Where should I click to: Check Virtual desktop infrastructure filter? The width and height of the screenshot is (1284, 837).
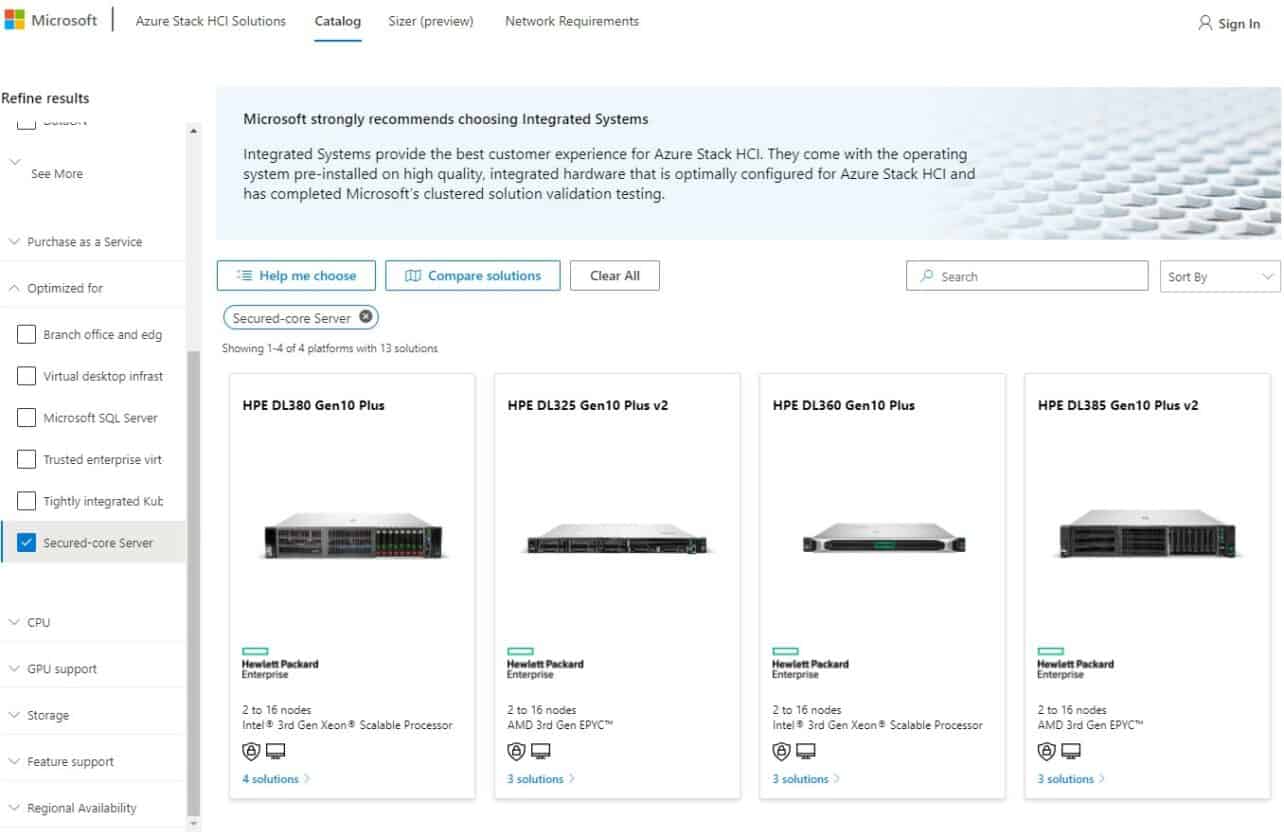click(27, 376)
